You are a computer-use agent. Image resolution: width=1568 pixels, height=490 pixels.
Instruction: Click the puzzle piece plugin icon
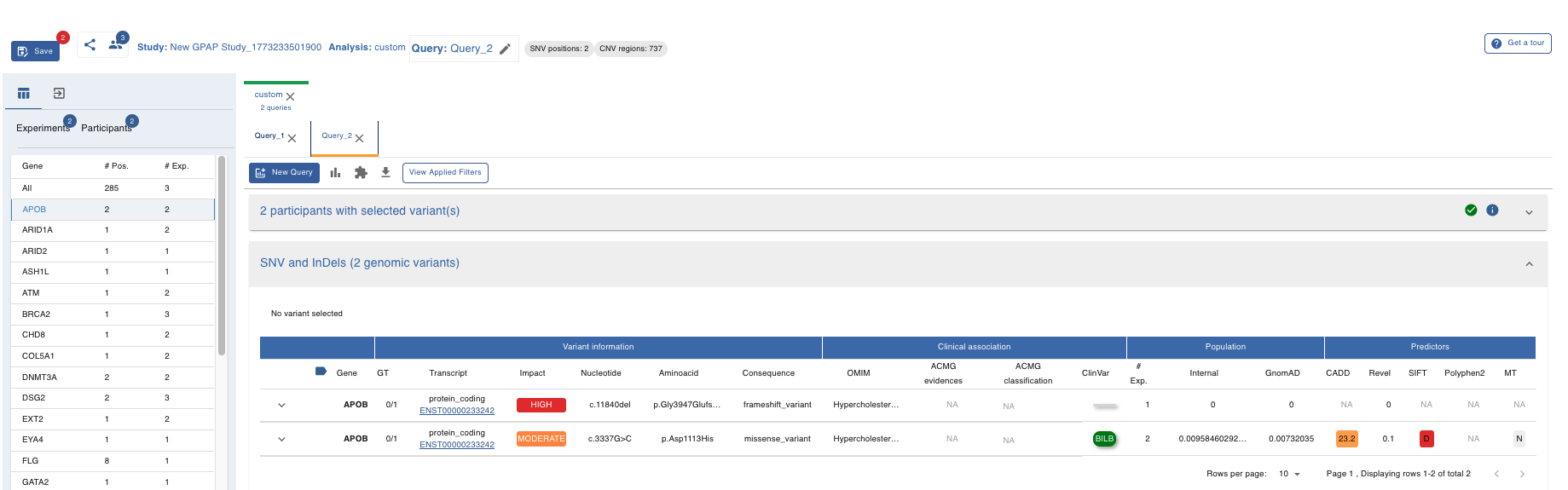click(361, 173)
